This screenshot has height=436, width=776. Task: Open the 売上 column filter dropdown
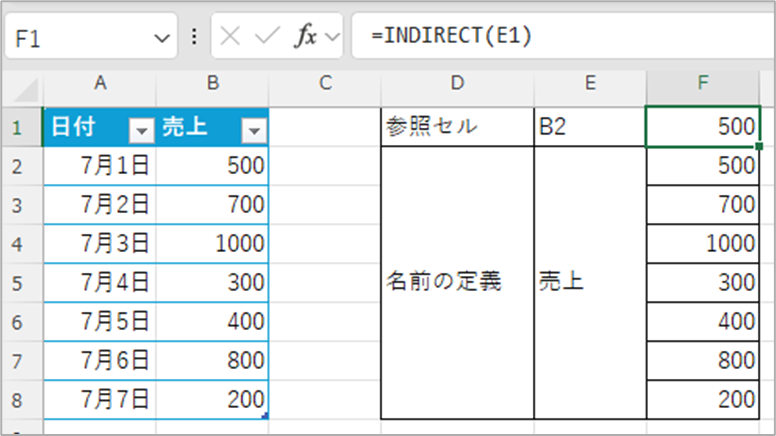[255, 129]
